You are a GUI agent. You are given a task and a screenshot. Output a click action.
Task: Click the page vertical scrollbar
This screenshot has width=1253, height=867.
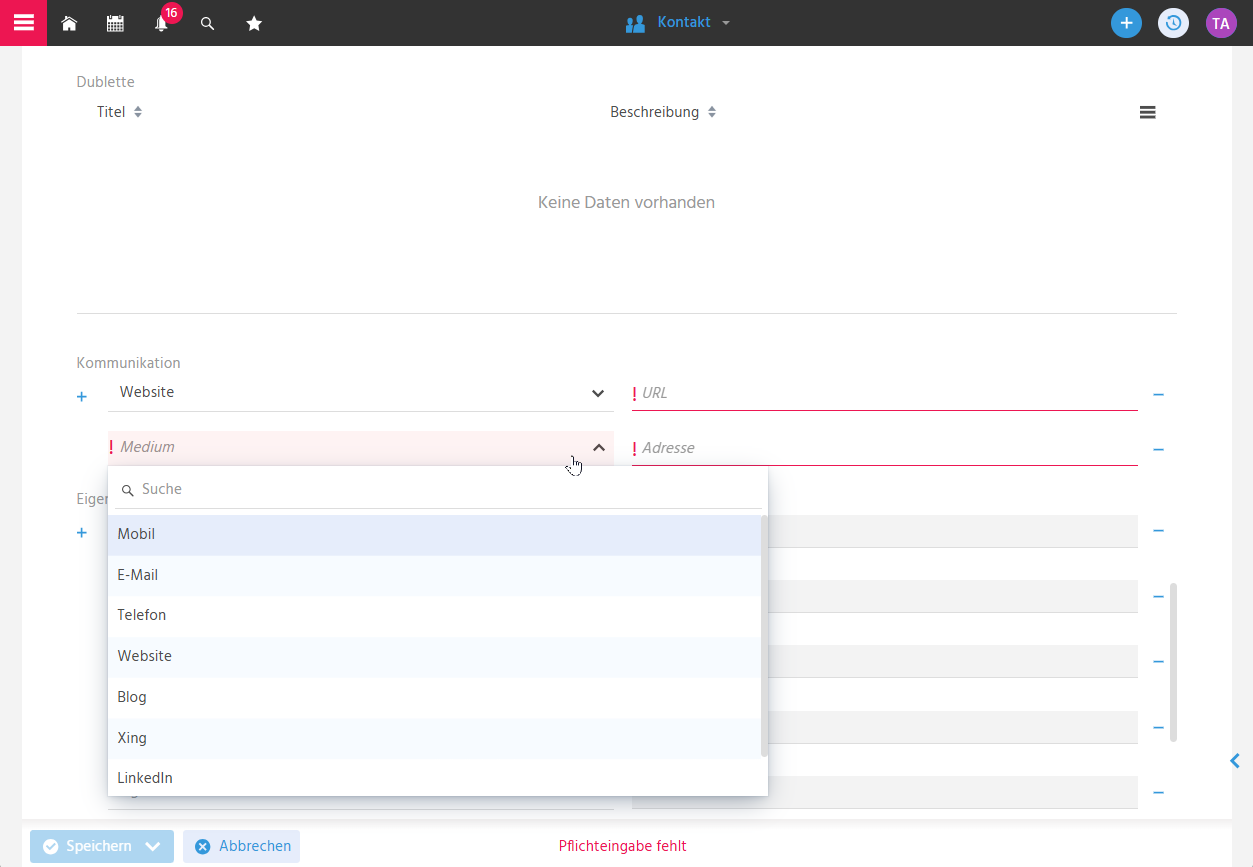1174,662
